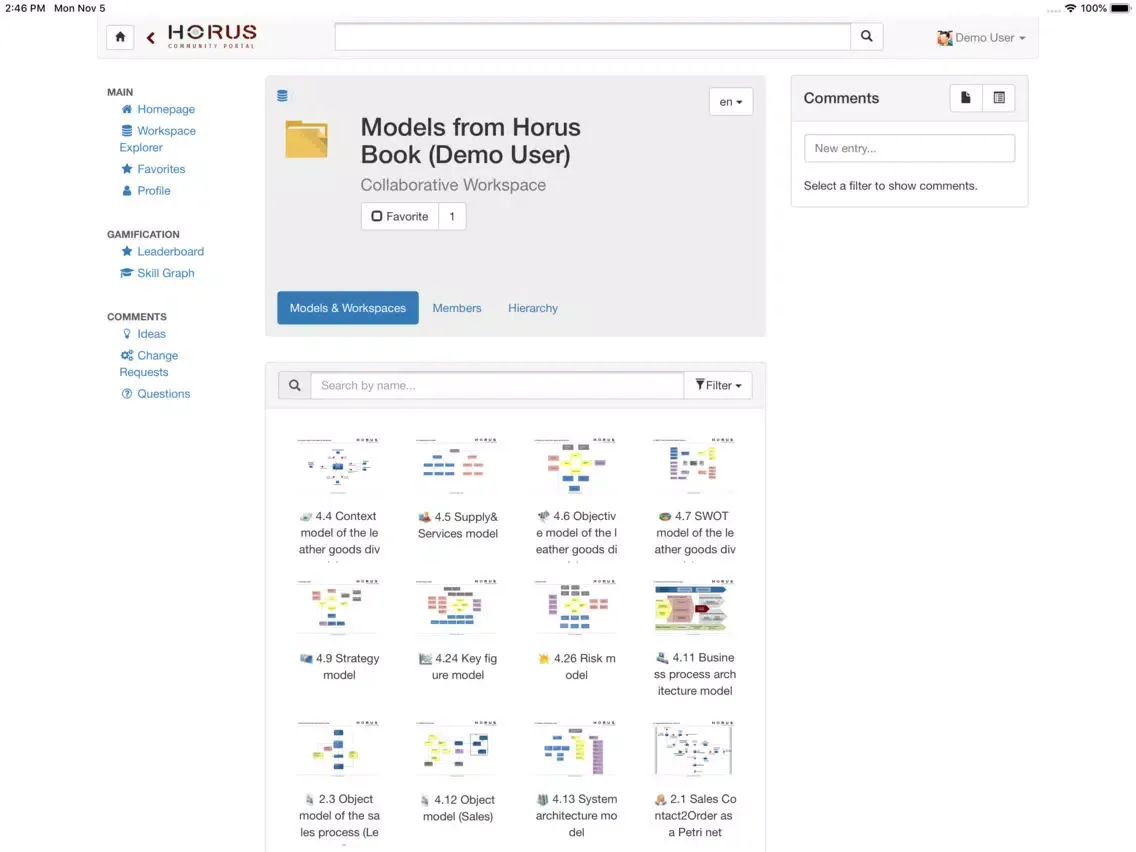The image size is (1136, 852).
Task: Open the Profile page link
Action: [x=154, y=191]
